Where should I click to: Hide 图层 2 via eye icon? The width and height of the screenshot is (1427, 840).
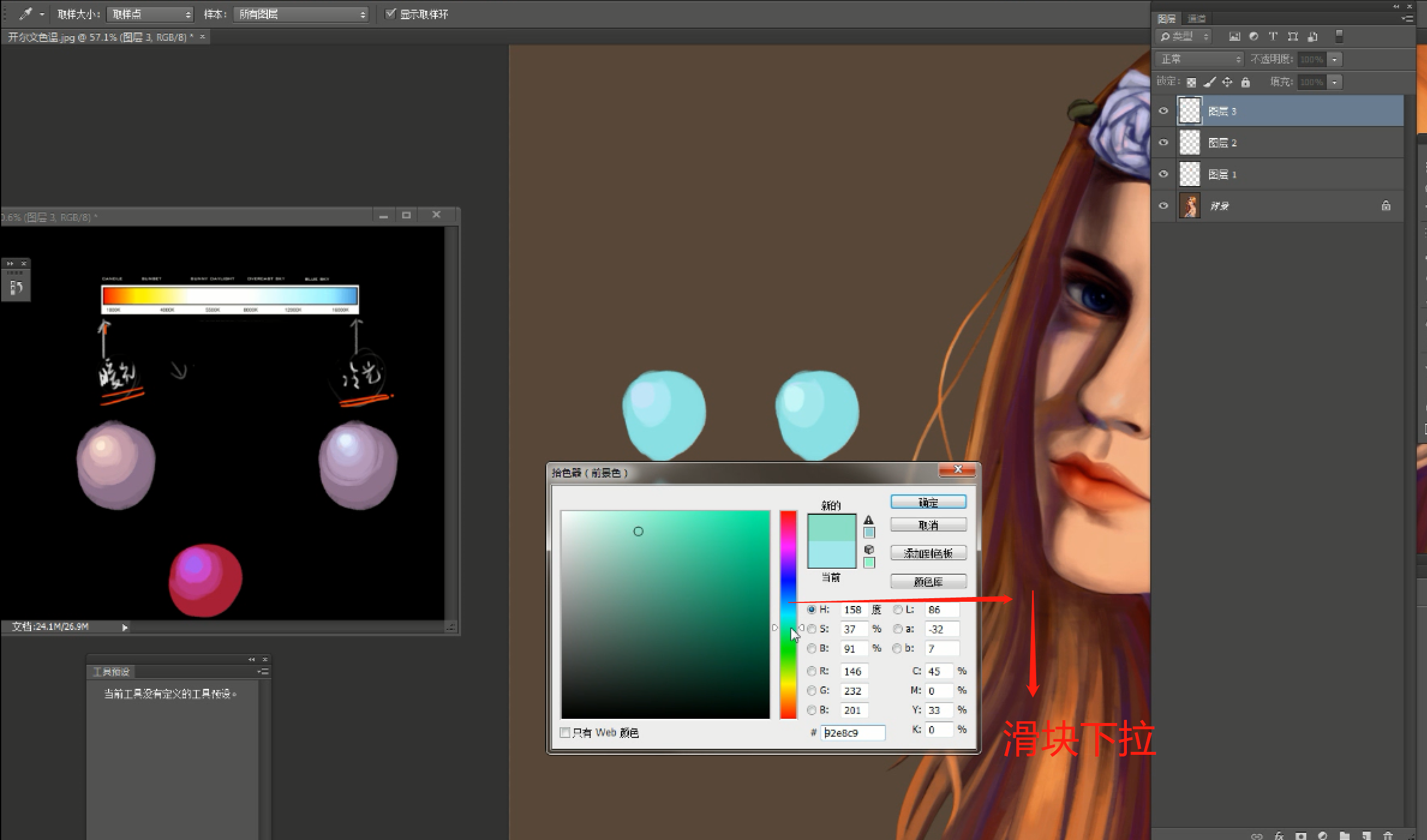pyautogui.click(x=1163, y=143)
